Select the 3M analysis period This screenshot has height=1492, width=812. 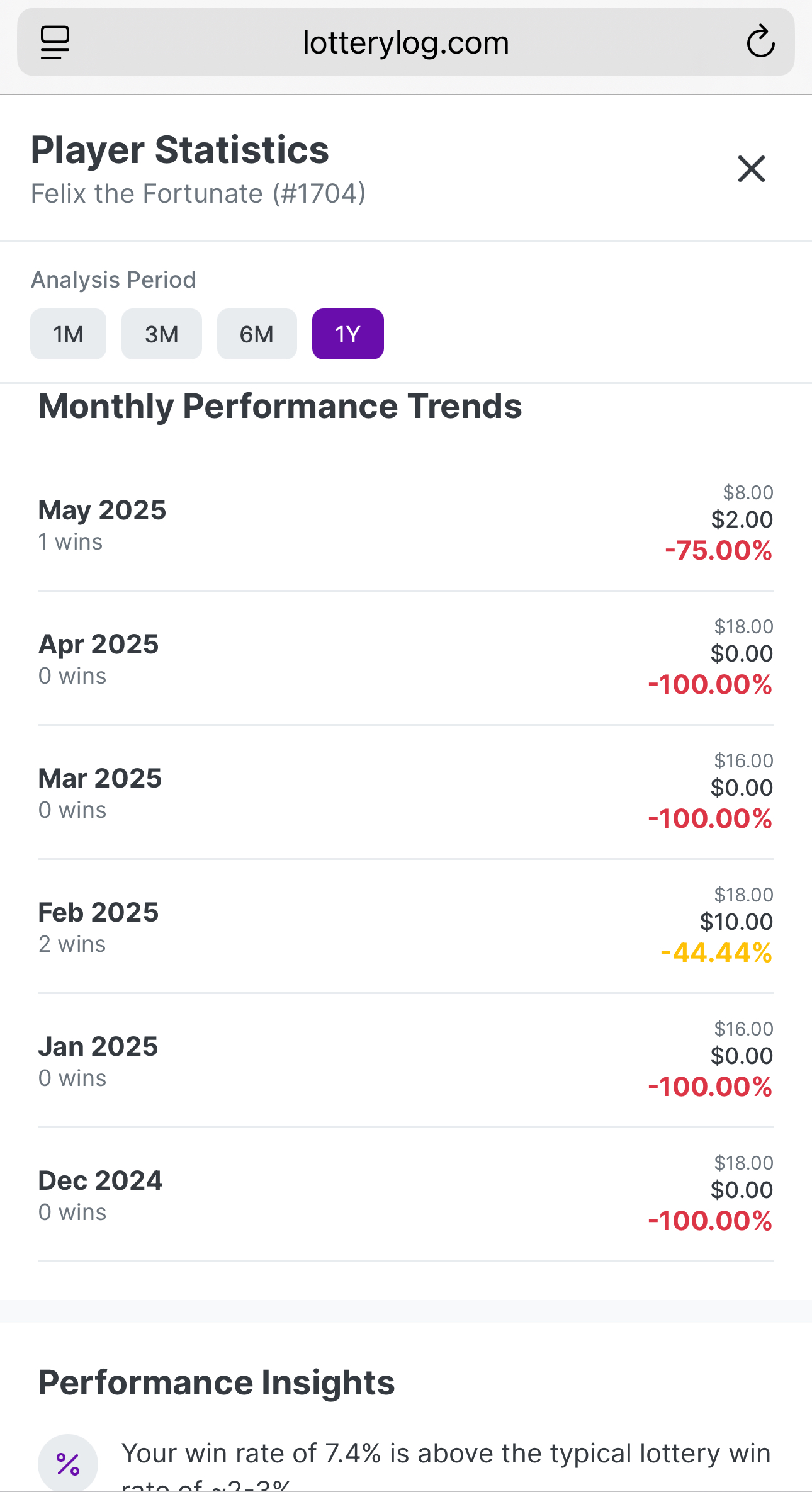click(162, 334)
